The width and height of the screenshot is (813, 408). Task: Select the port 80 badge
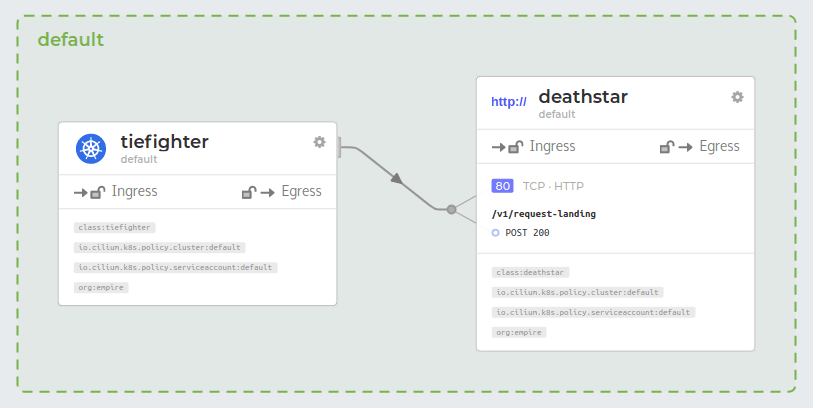502,186
